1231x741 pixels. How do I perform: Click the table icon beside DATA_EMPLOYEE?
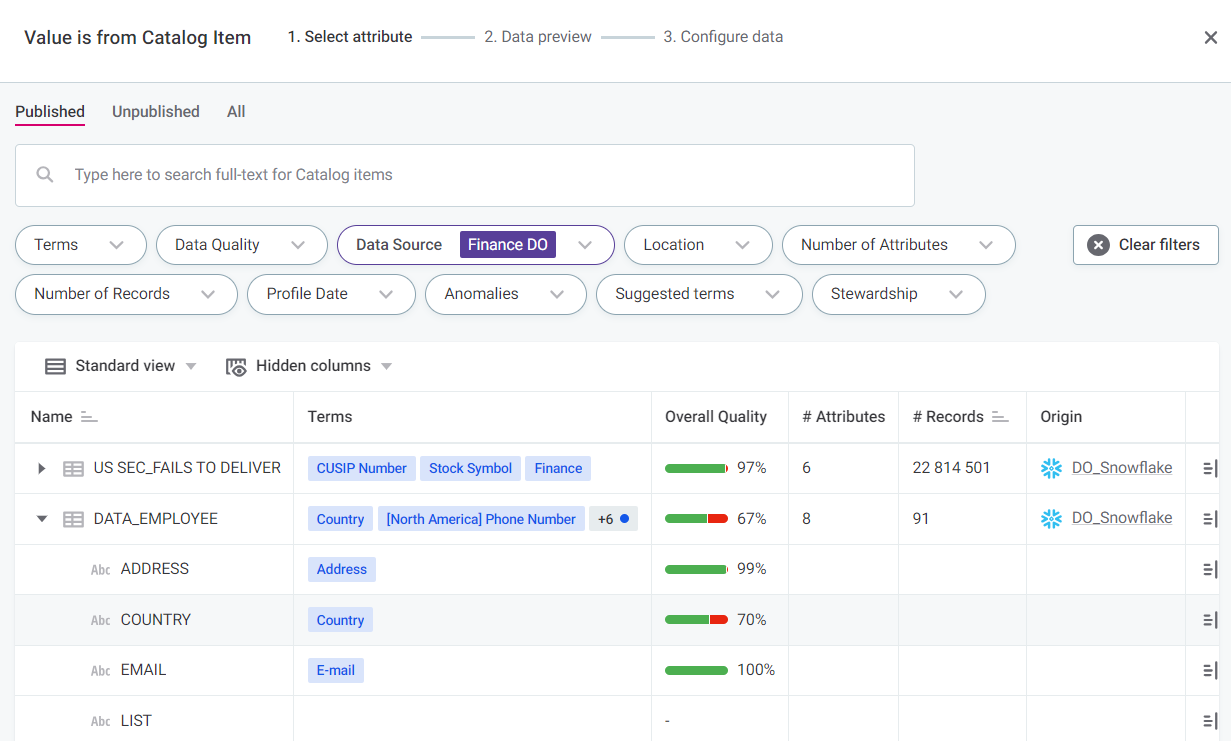[x=73, y=519]
